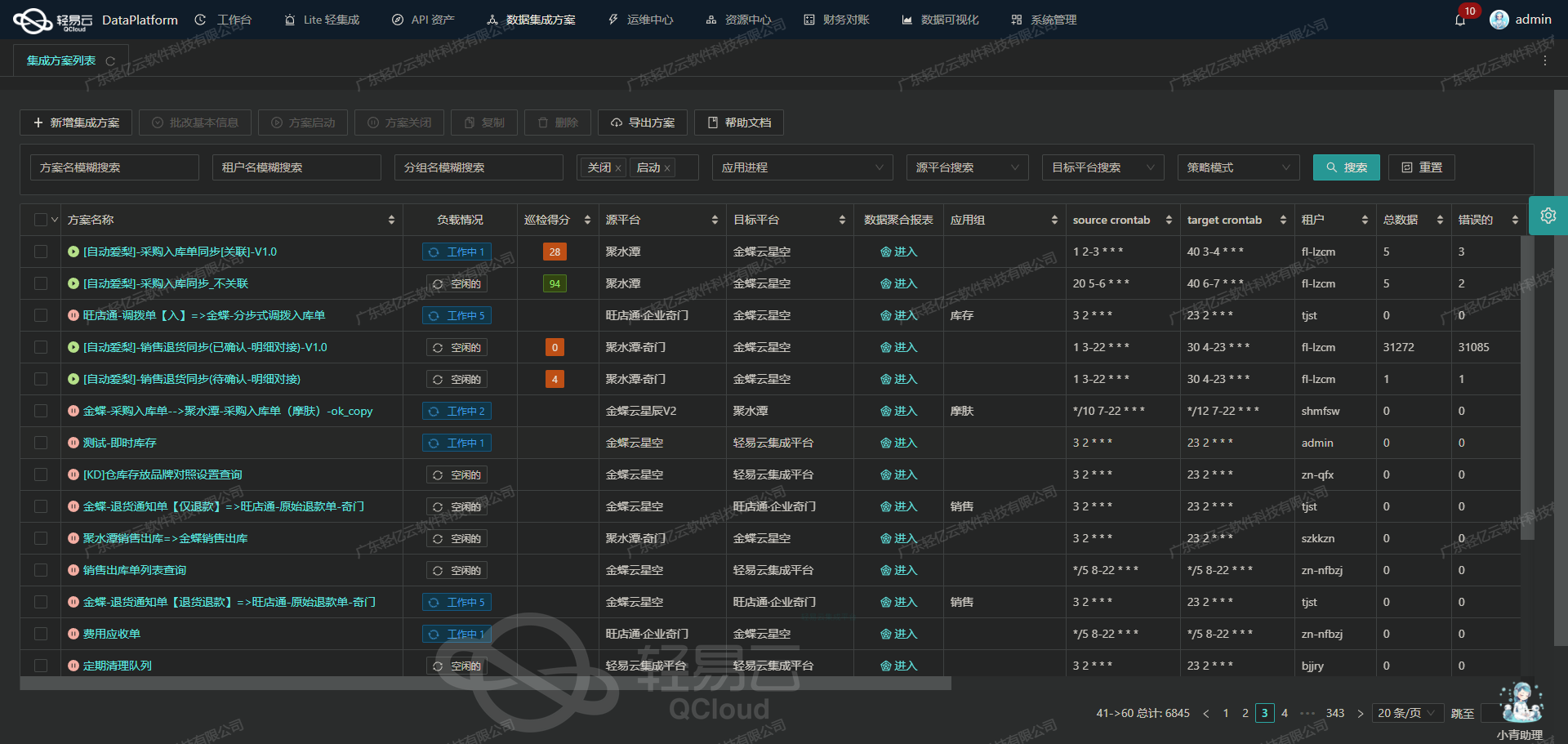Click status icon of 测试-即时库存 row
Viewport: 1568px width, 744px height.
tap(73, 443)
